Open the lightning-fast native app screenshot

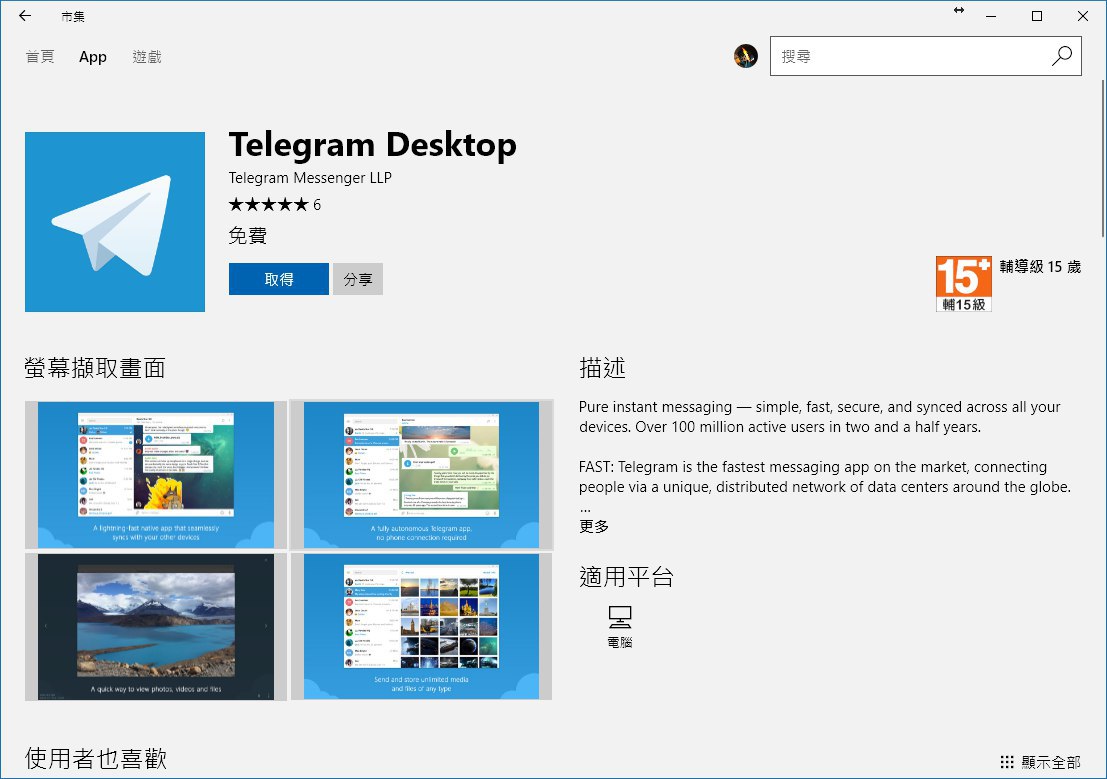[x=156, y=475]
